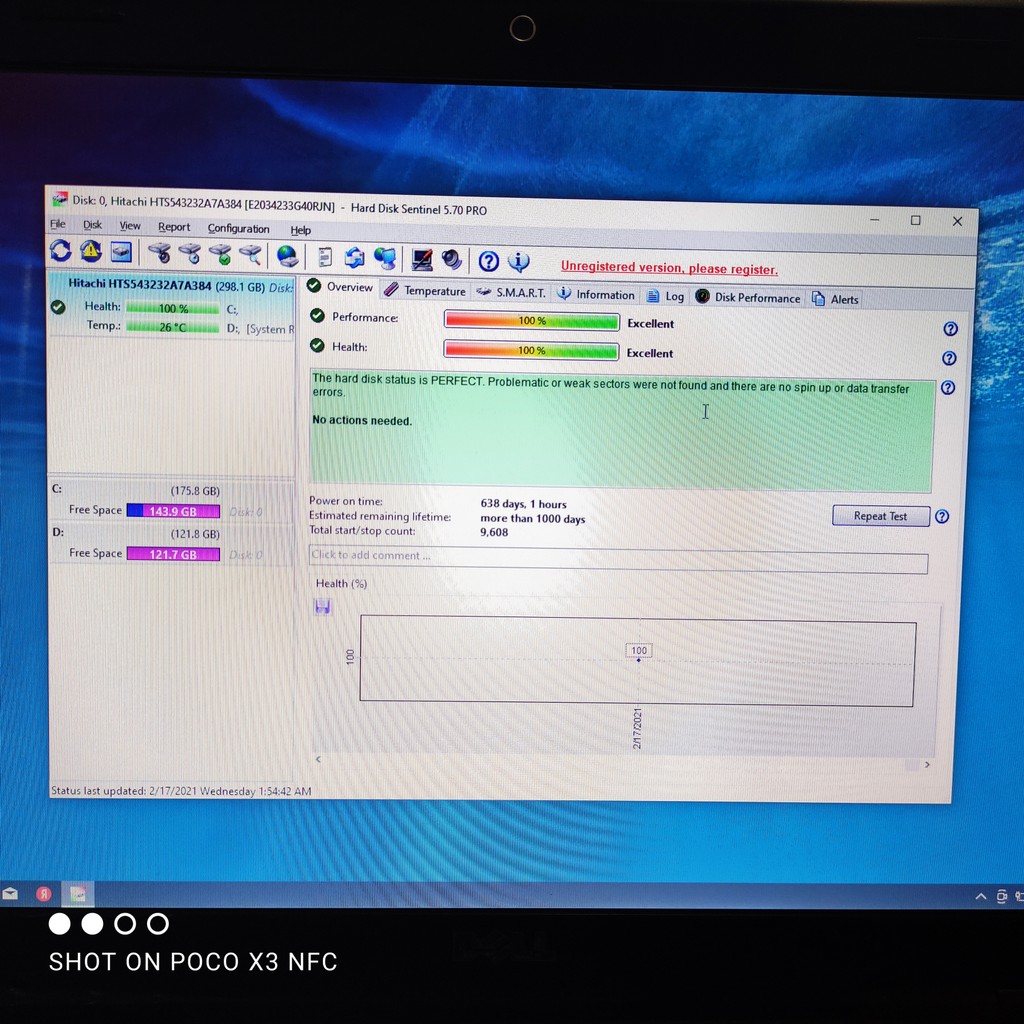Viewport: 1024px width, 1024px height.
Task: Open the Configuration menu
Action: point(238,229)
